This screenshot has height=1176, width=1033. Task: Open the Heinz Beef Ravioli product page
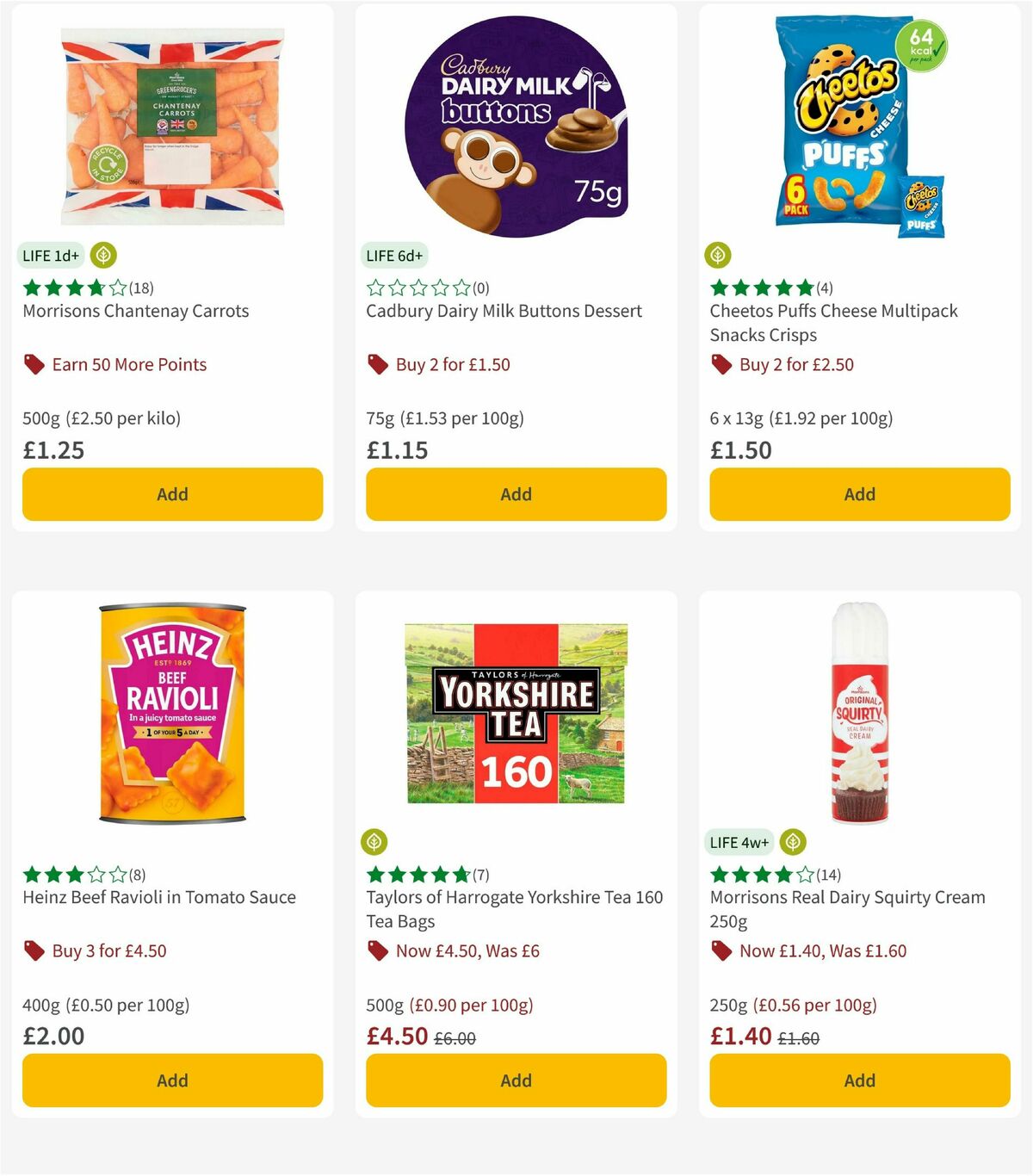pyautogui.click(x=158, y=897)
